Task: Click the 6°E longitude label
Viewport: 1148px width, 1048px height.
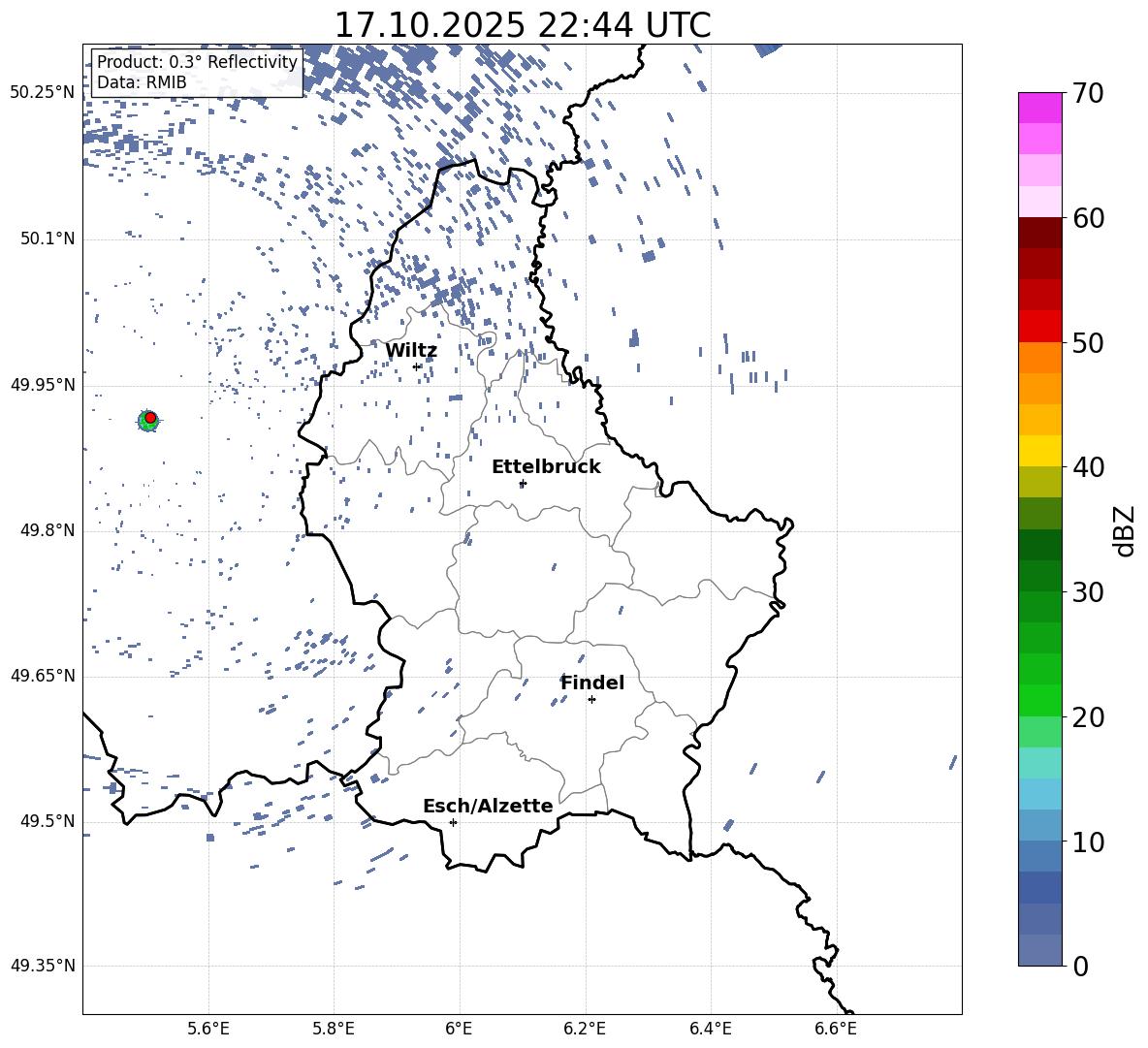Action: 459,1029
